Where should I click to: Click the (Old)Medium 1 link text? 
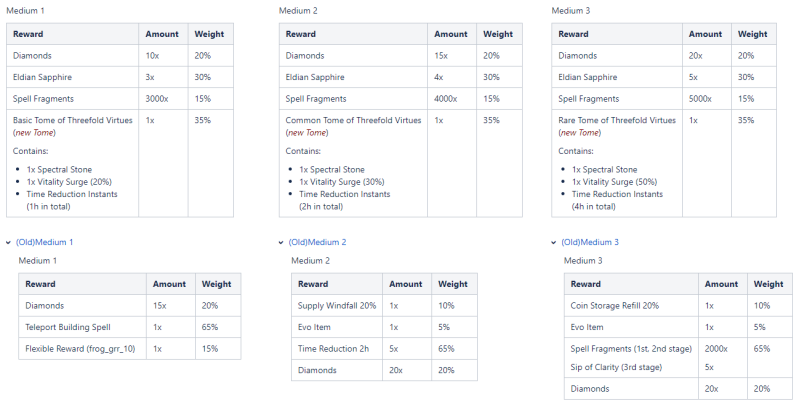pyautogui.click(x=44, y=242)
